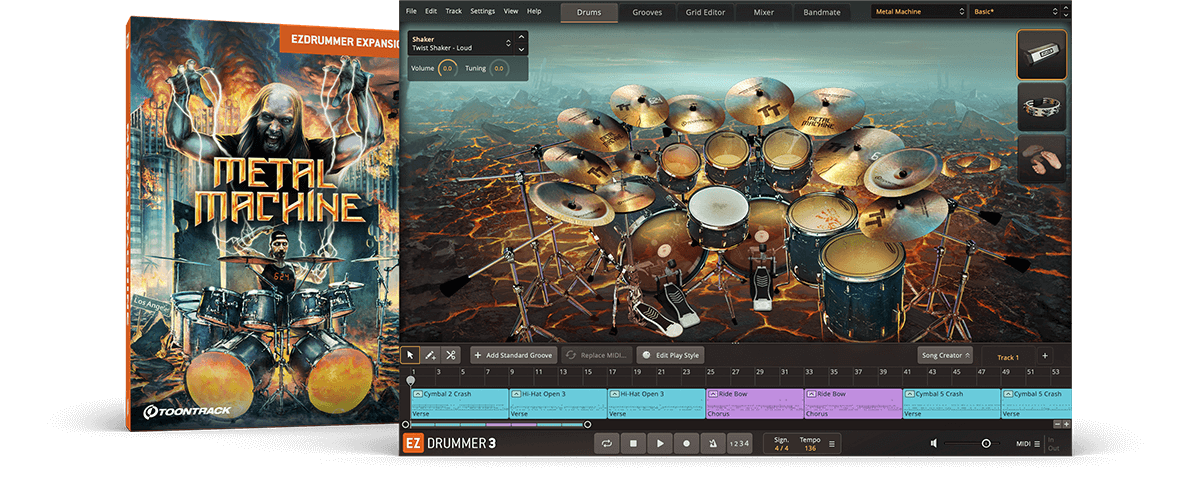Viewport: 1200px width, 488px height.
Task: Select the scissors cut tool
Action: coord(451,355)
